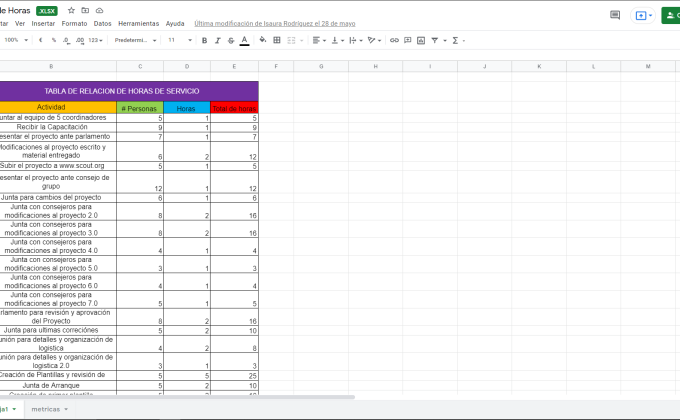
Task: Click the blue Horas header cell
Action: click(186, 108)
